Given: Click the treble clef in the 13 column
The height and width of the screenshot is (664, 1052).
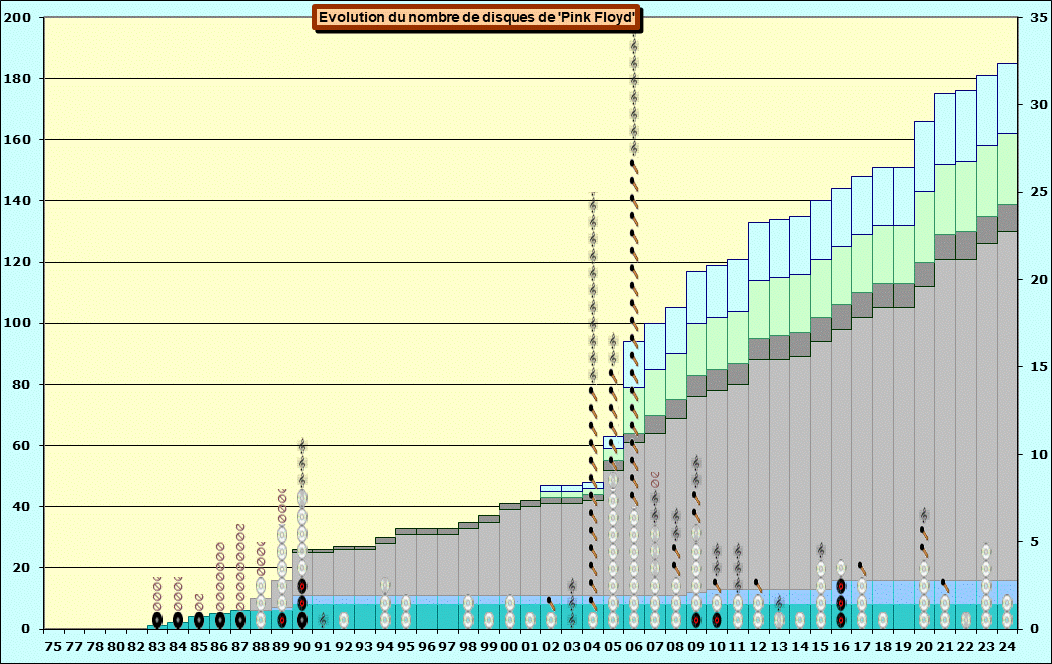Looking at the screenshot, I should click(x=779, y=603).
